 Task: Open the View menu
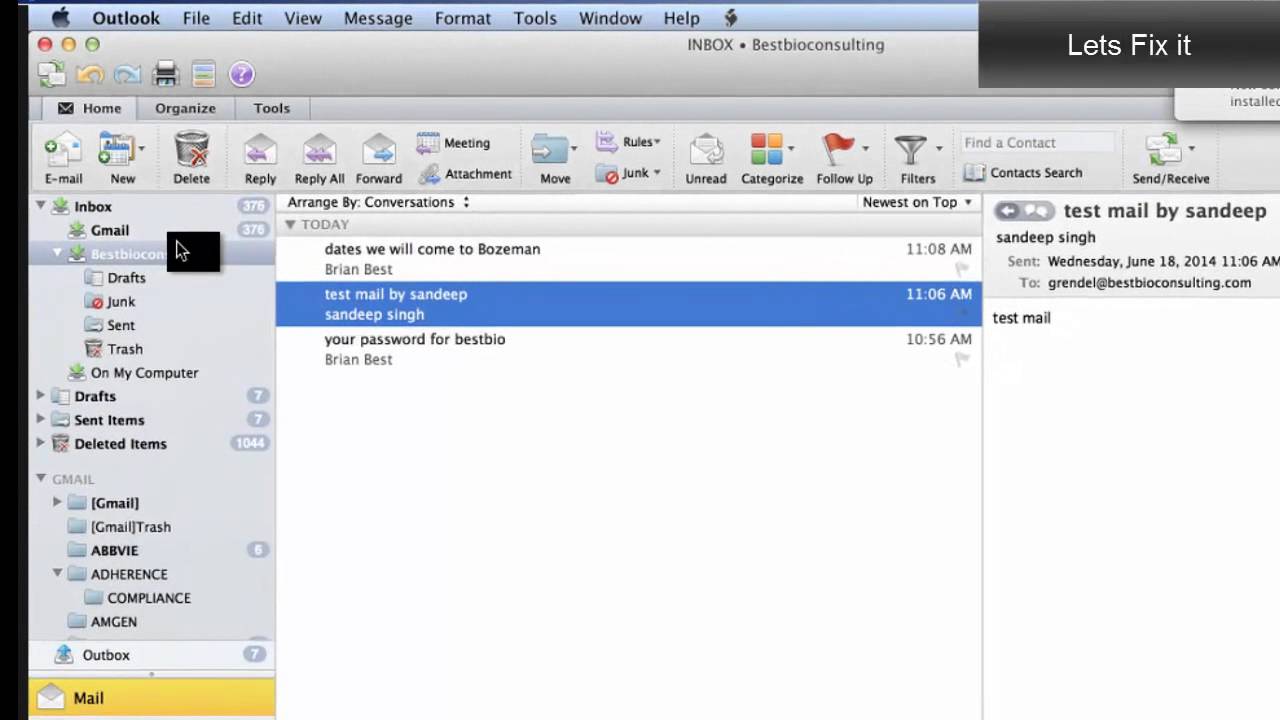[x=302, y=18]
